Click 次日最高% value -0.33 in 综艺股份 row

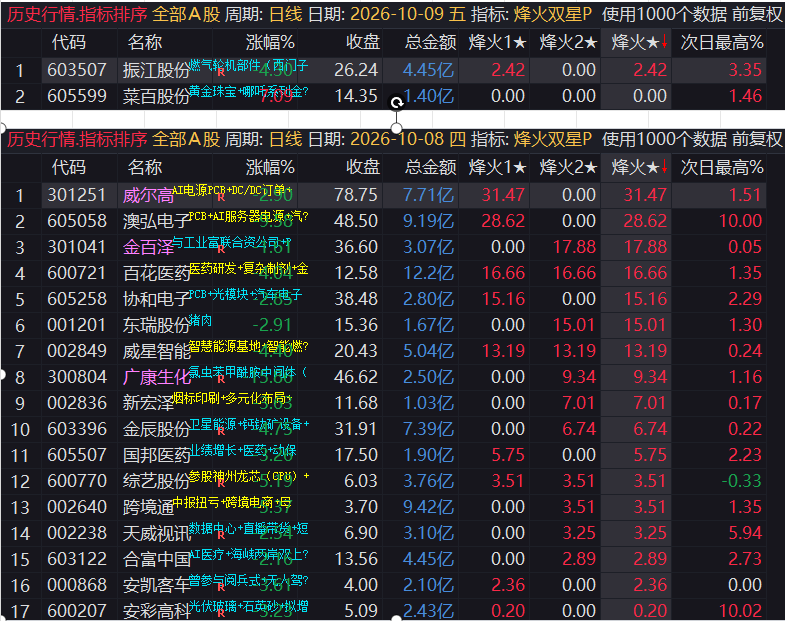click(x=741, y=481)
